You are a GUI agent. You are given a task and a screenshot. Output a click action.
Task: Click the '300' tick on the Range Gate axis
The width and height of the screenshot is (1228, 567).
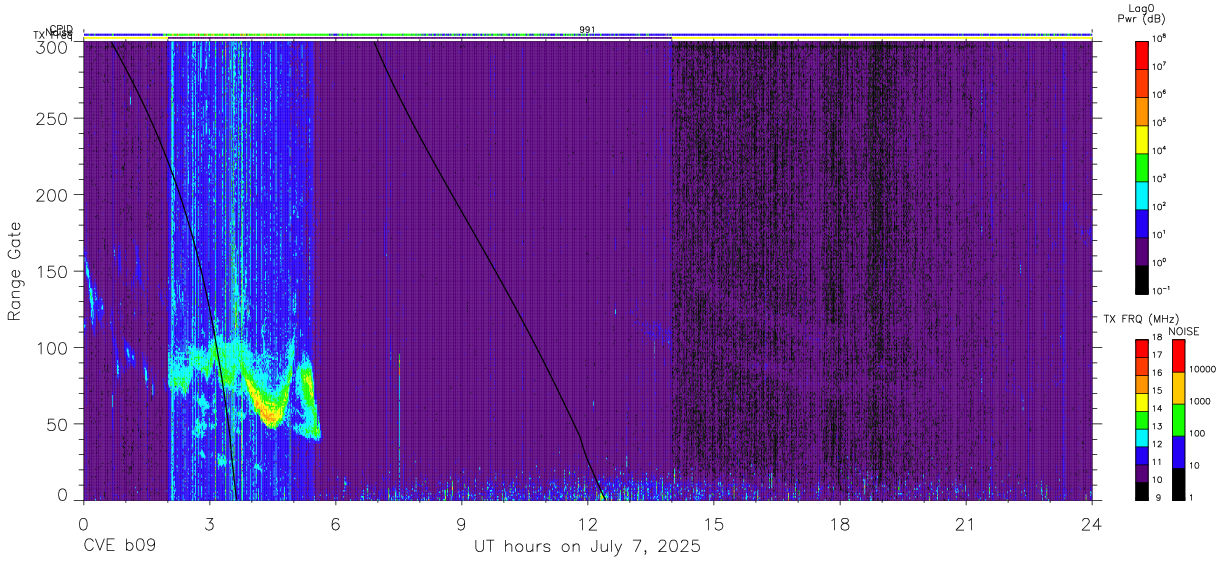click(54, 47)
